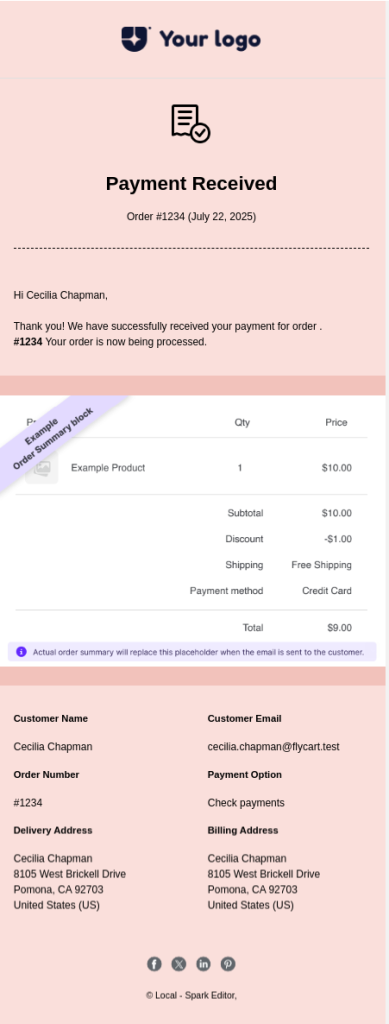Select the Total $9.00 amount
This screenshot has height=1024, width=389.
339,628
